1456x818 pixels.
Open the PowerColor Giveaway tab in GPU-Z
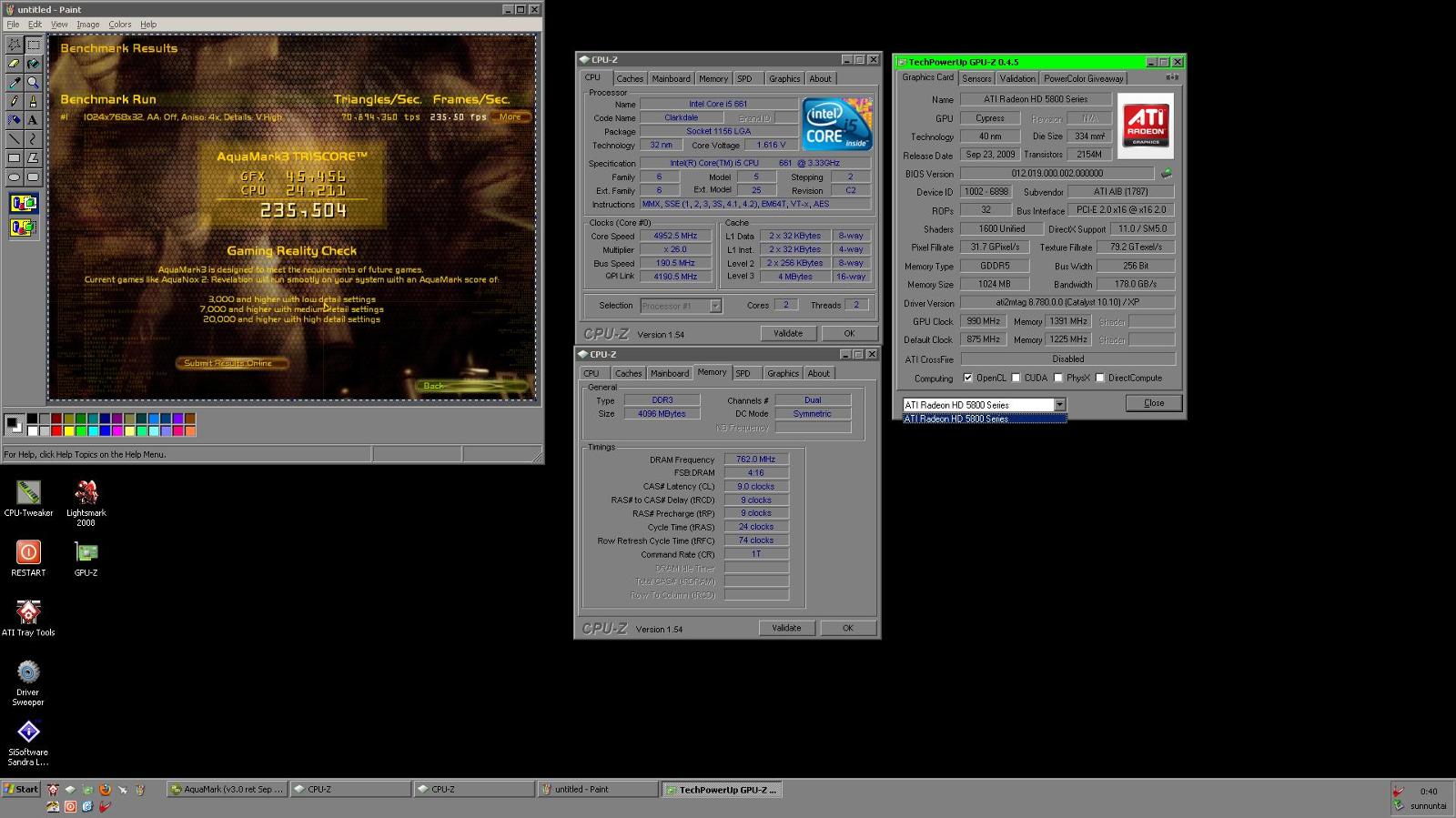[x=1083, y=79]
